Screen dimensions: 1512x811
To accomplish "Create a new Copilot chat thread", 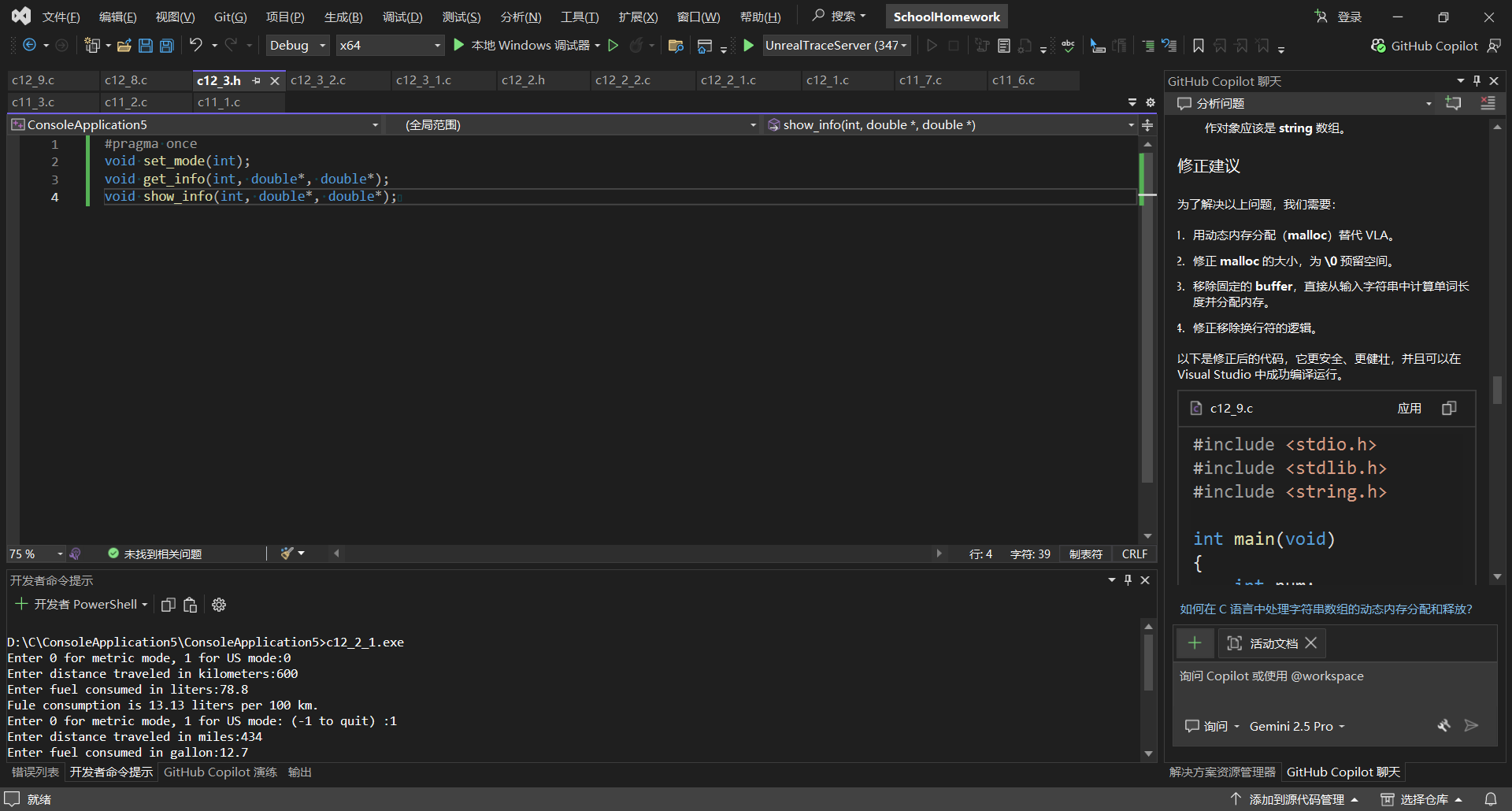I will (1453, 103).
